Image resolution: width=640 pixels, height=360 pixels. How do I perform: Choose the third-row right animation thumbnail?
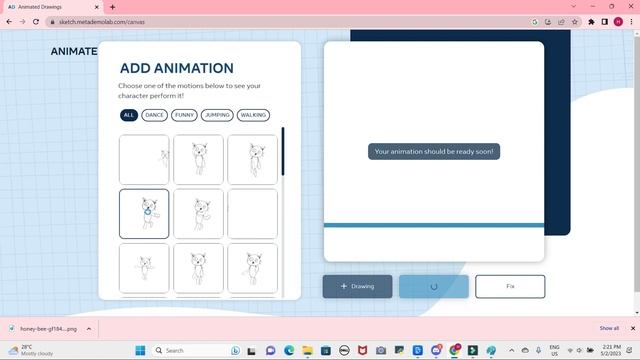pos(253,268)
